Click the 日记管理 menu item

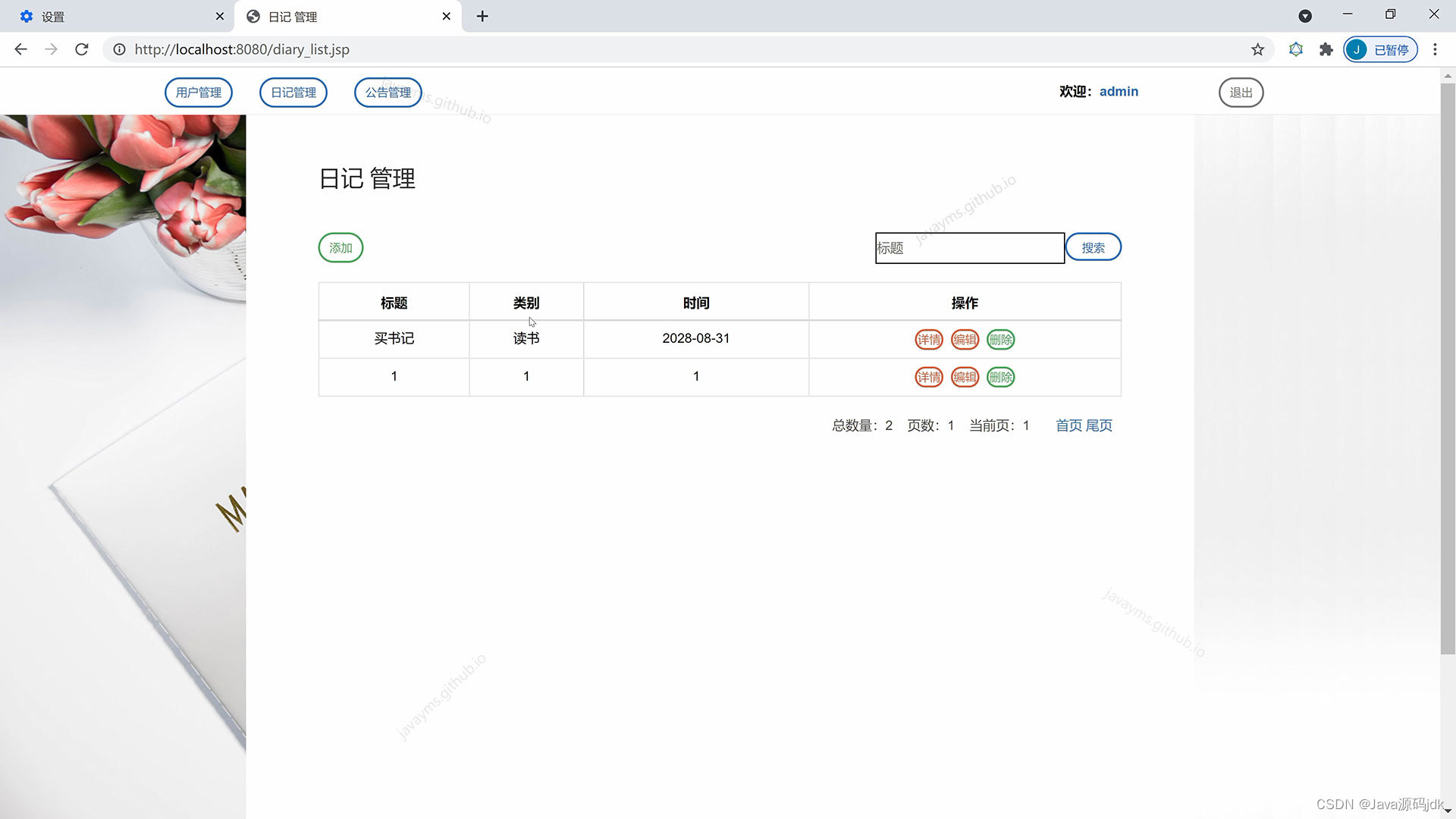point(293,92)
